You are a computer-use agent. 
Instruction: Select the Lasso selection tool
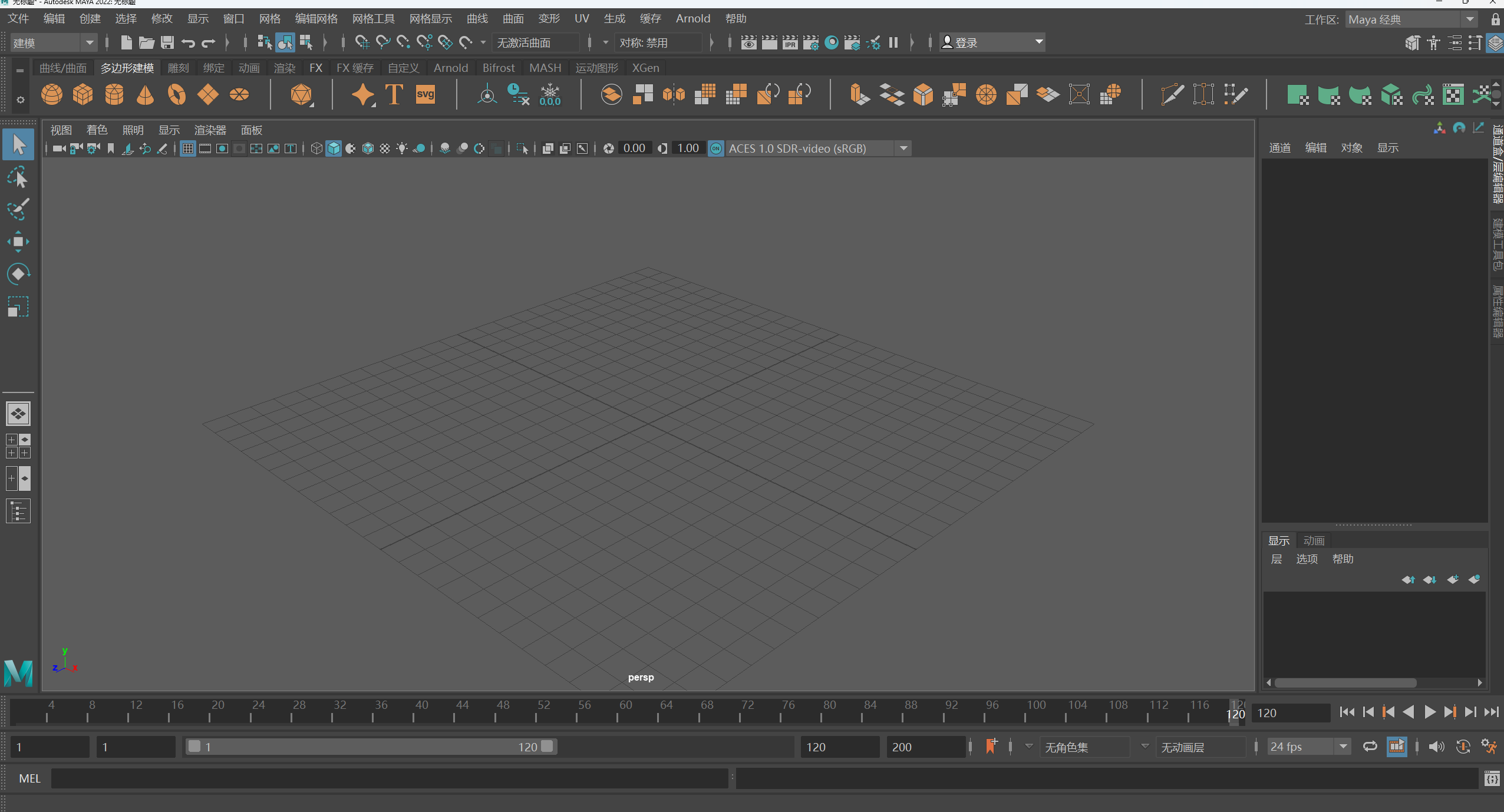coord(18,177)
